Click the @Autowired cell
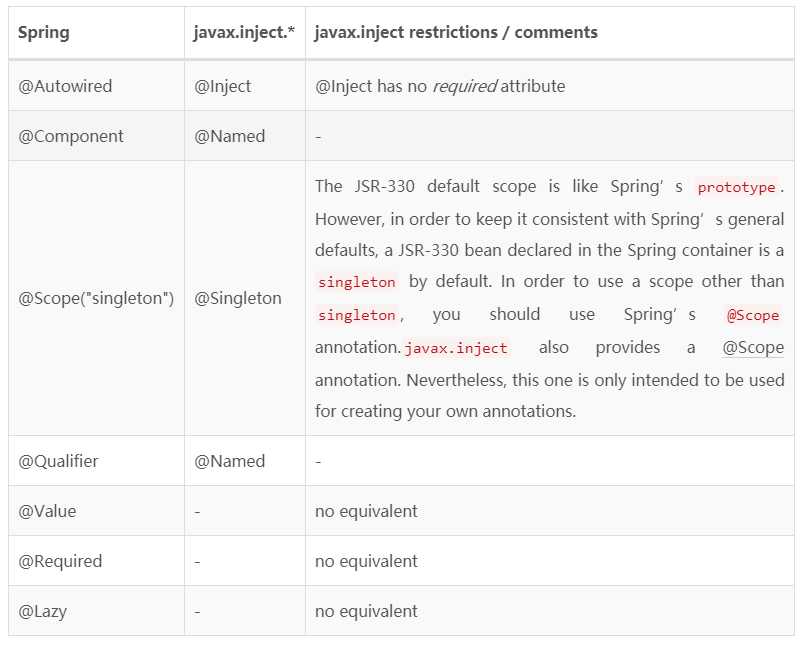 coord(65,86)
